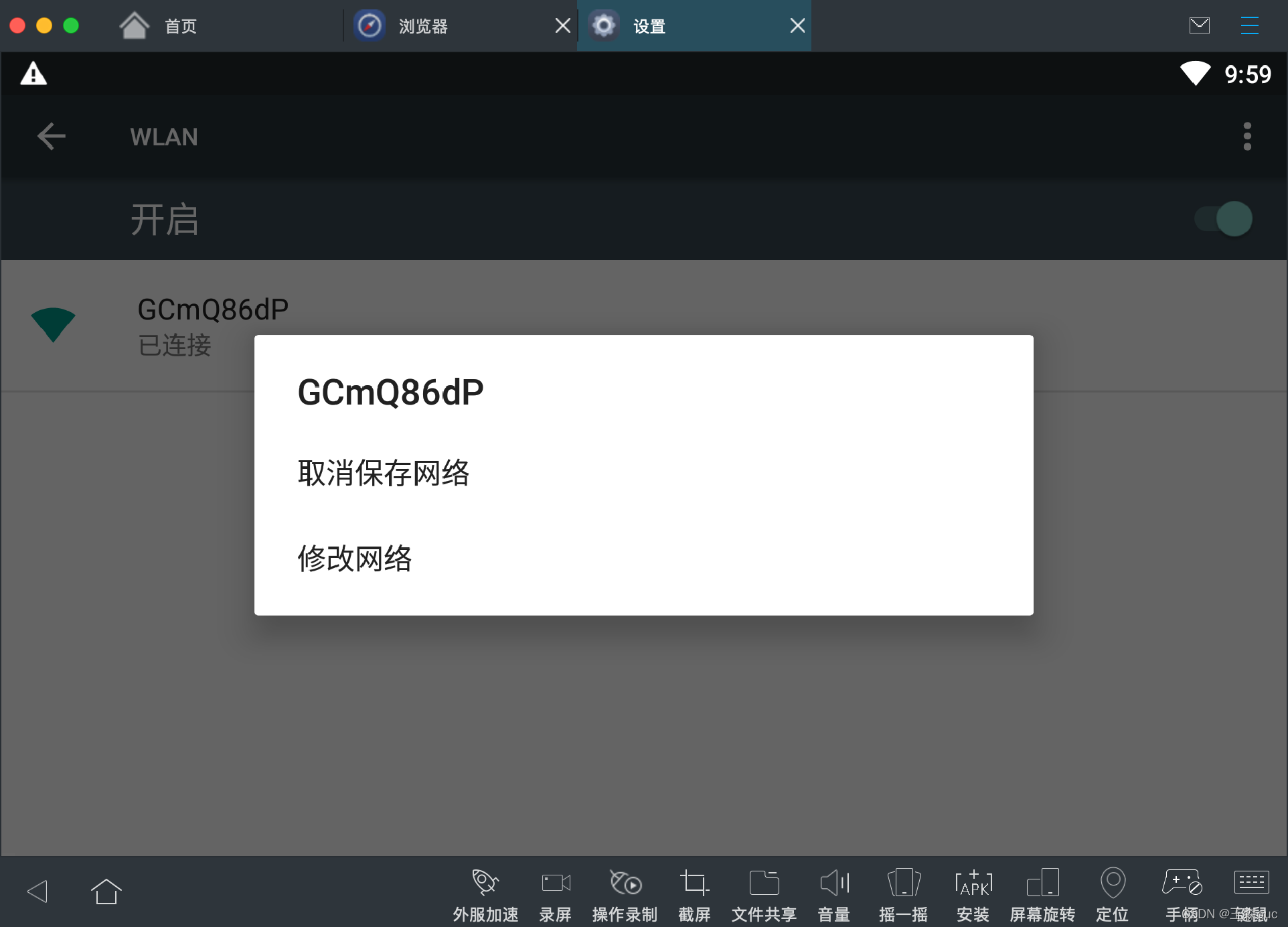Open 定位 location settings
Viewport: 1288px width, 927px height.
pos(1112,884)
